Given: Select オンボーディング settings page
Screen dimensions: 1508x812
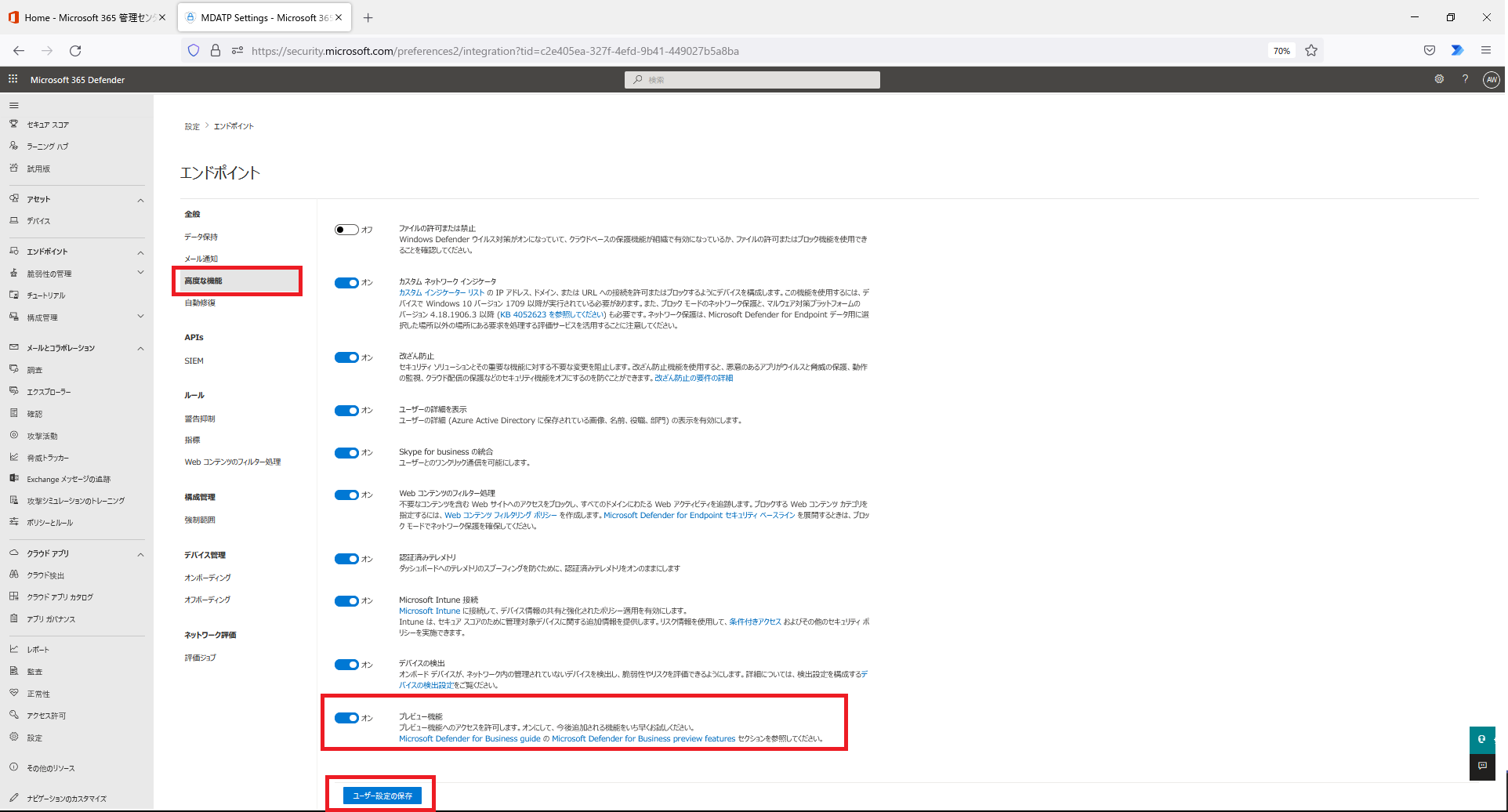Looking at the screenshot, I should point(208,578).
